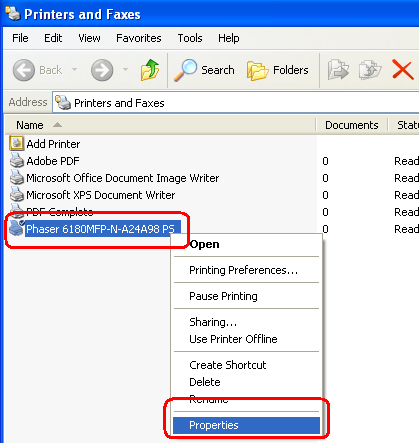This screenshot has height=443, width=419.
Task: Open the View menu
Action: 89,38
